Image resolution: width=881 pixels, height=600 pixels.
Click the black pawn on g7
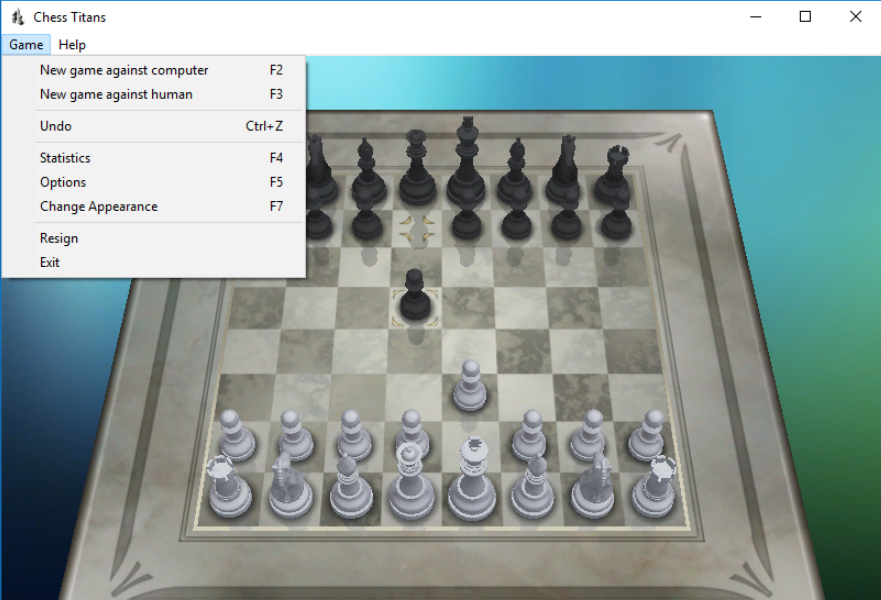pyautogui.click(x=566, y=216)
